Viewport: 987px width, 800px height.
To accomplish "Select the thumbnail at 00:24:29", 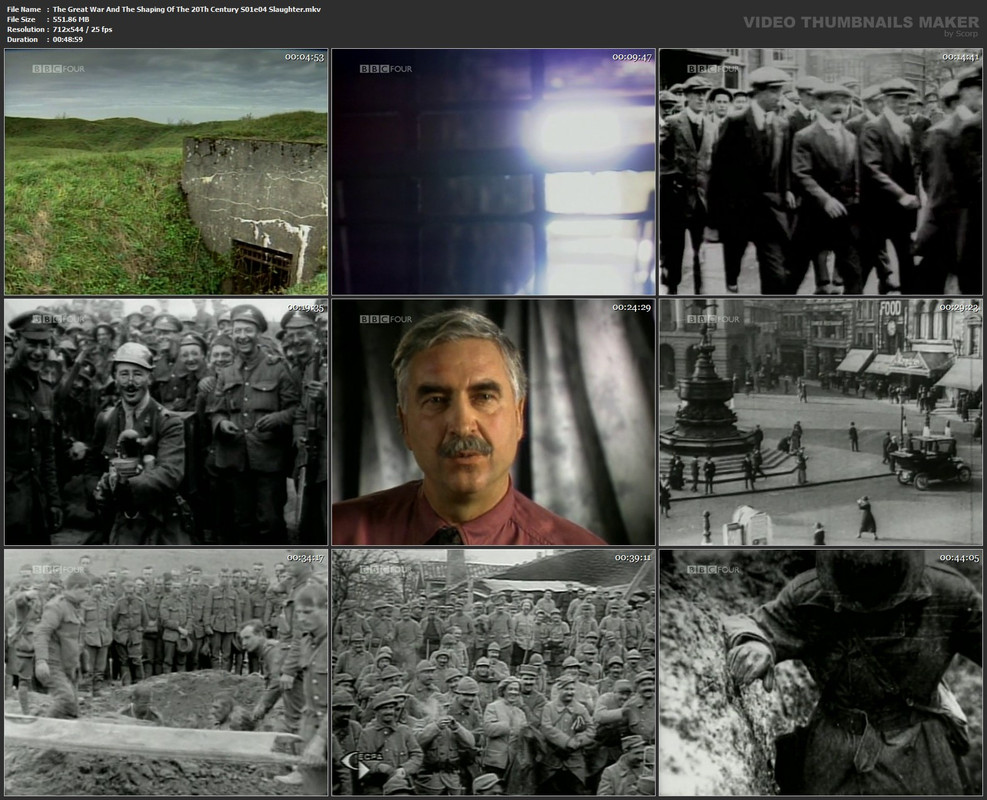I will click(x=494, y=422).
